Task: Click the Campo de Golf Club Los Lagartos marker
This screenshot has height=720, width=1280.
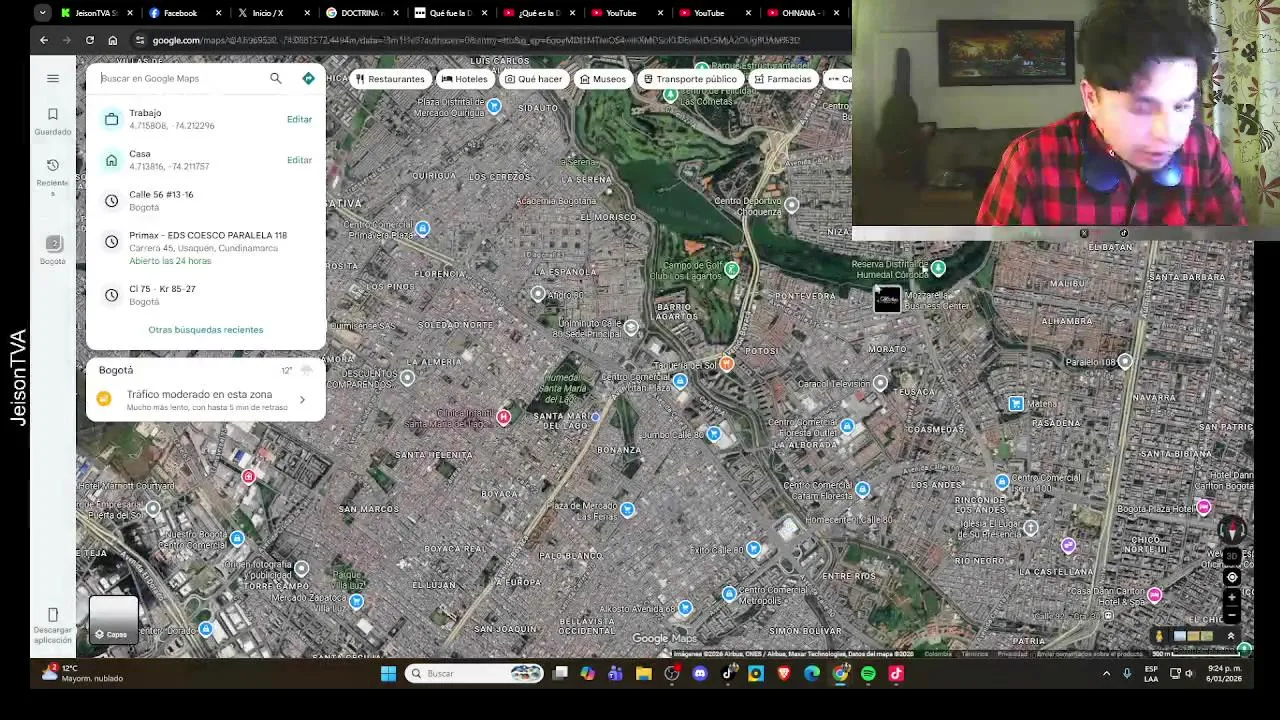Action: tap(732, 269)
